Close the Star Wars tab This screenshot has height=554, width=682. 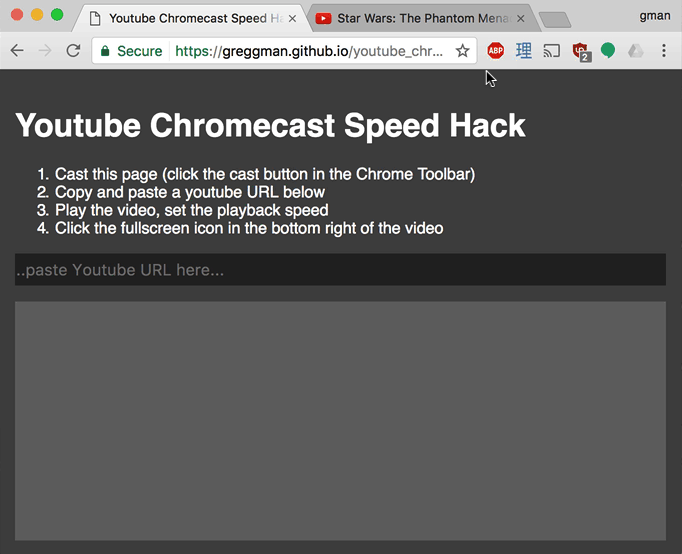pos(521,19)
